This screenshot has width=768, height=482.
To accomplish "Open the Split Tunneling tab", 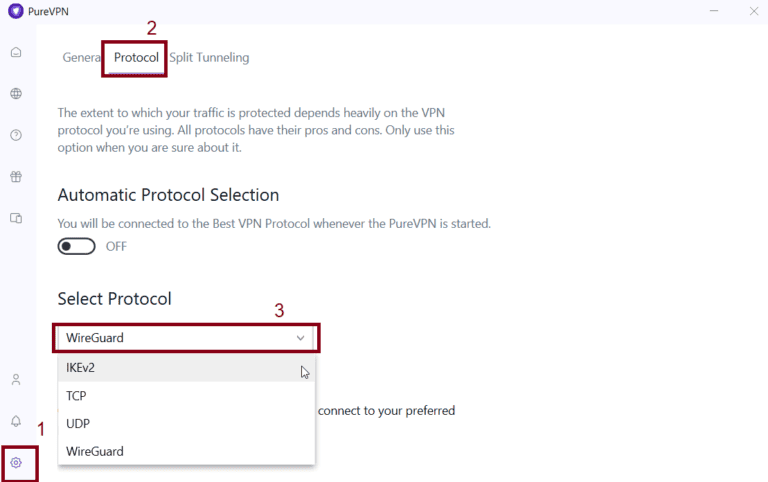I will click(x=209, y=58).
